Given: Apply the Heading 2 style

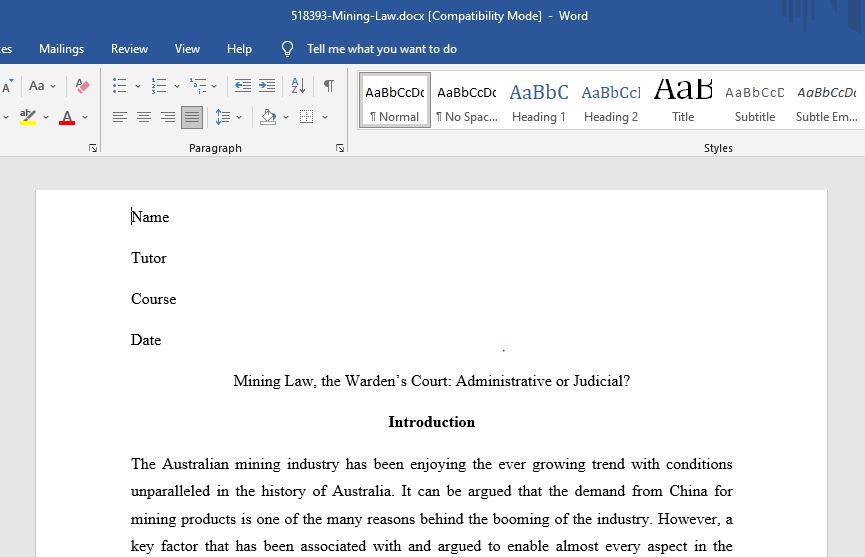Looking at the screenshot, I should pos(611,100).
